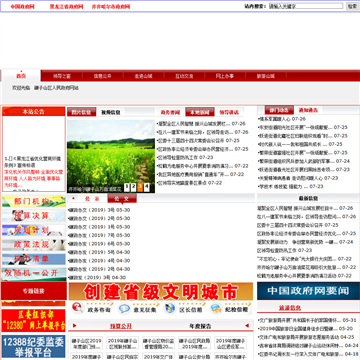Switch to the 年度报告 tab

(200, 326)
